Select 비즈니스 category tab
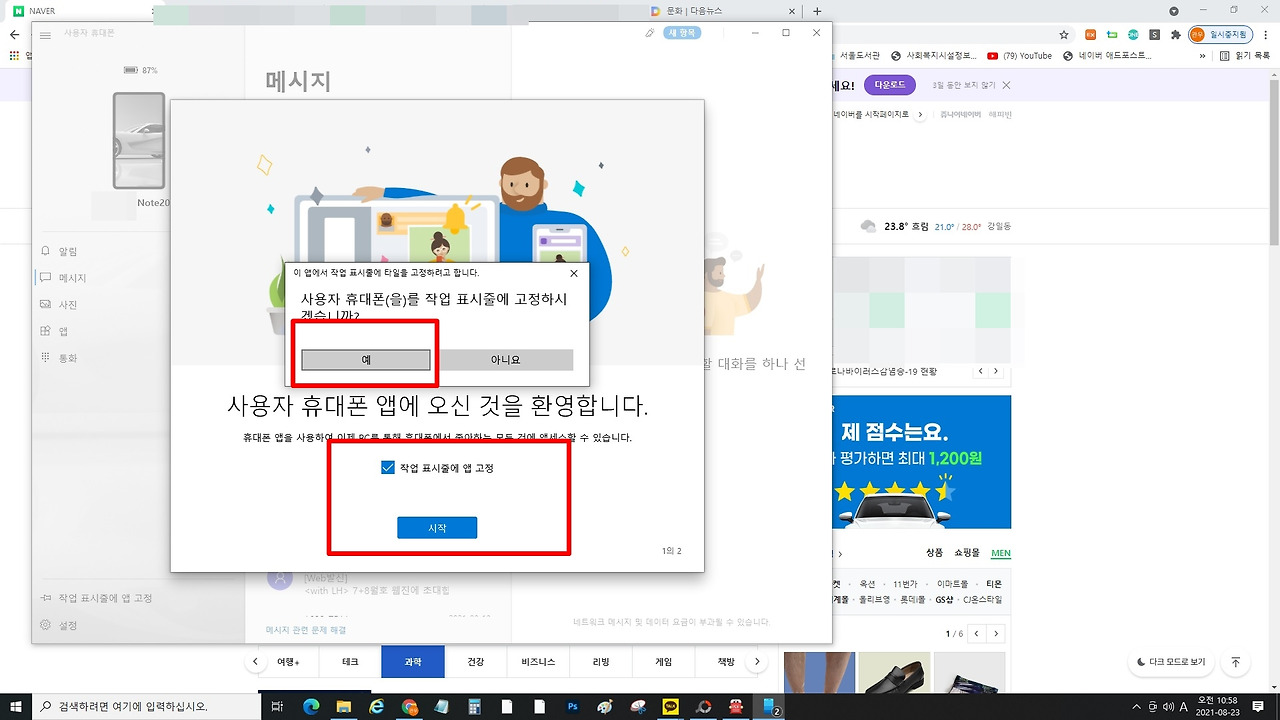Viewport: 1280px width, 720px height. pyautogui.click(x=538, y=662)
